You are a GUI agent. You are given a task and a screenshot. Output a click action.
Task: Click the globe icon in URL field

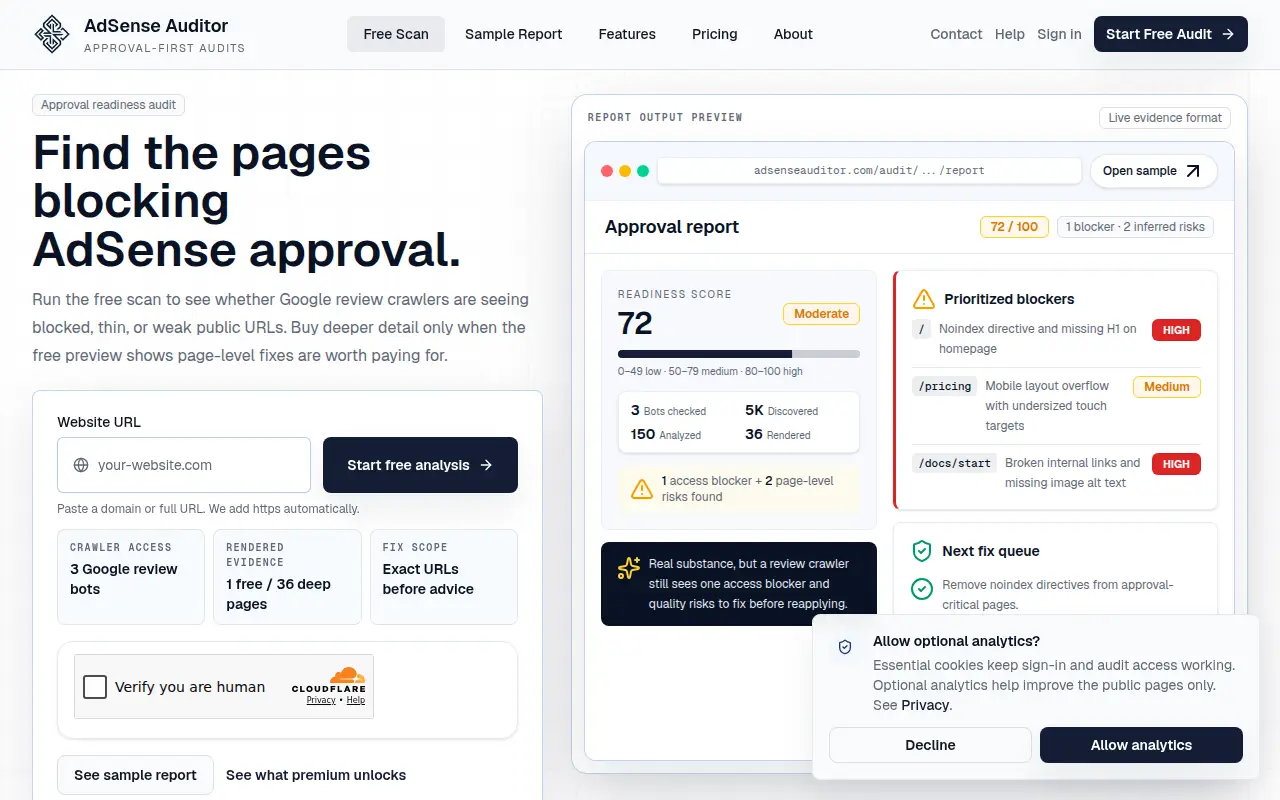81,465
